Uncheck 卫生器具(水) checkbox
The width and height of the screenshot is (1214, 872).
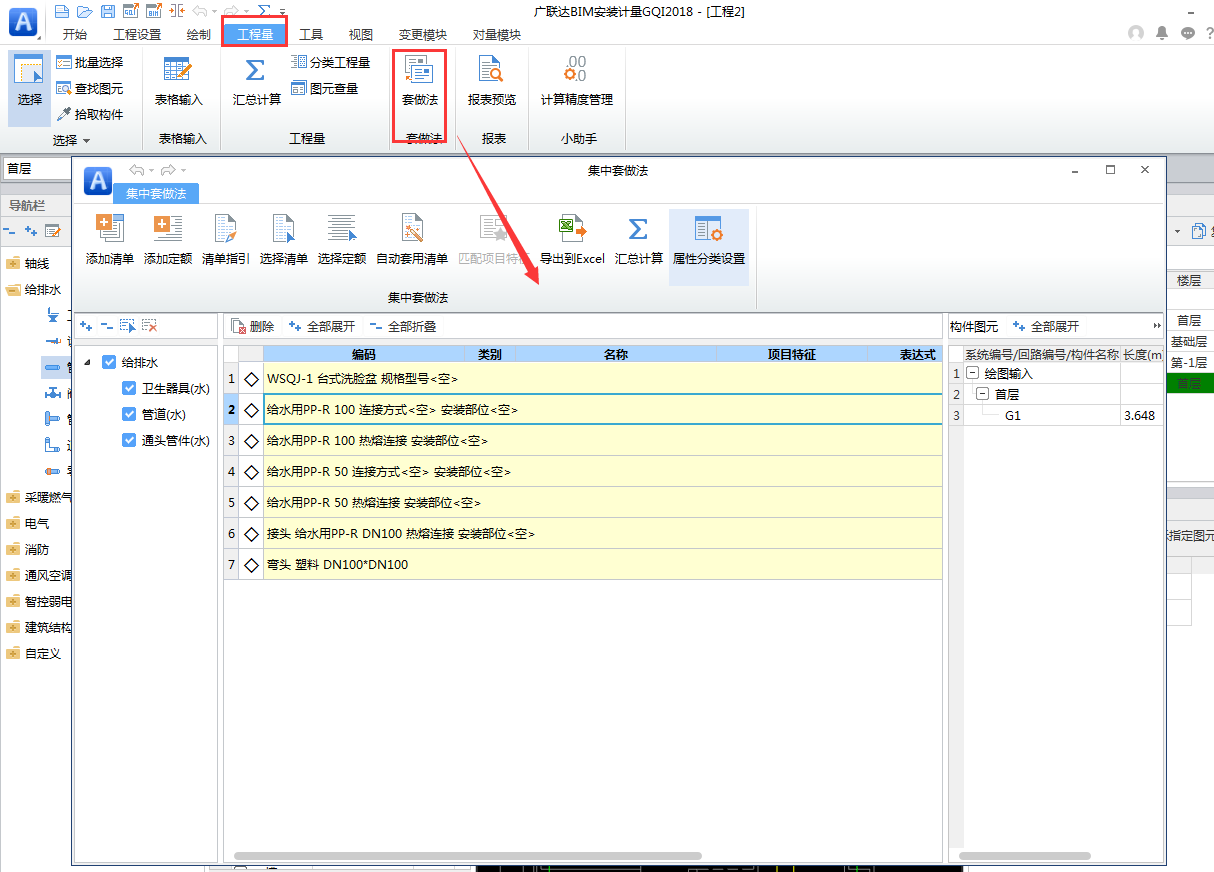(128, 388)
